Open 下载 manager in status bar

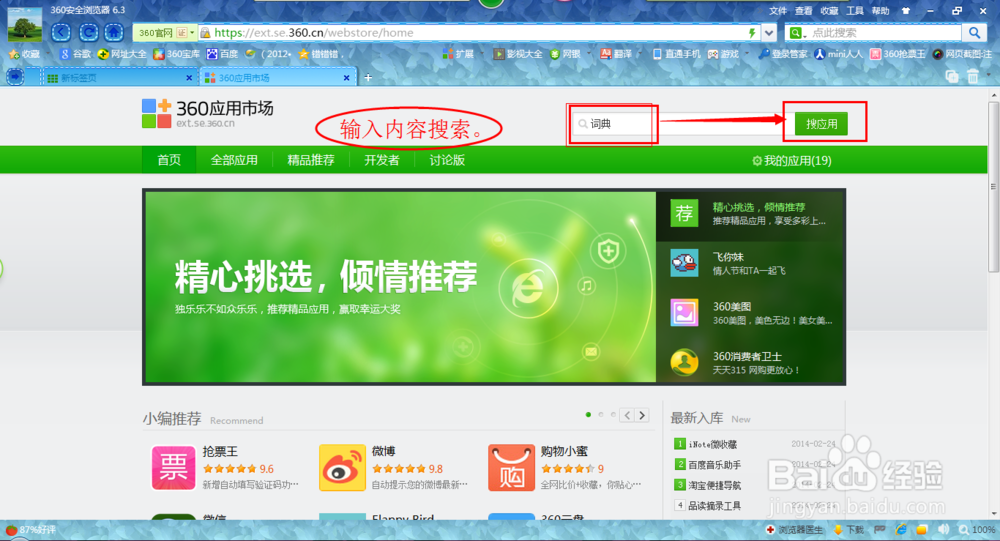click(x=849, y=530)
